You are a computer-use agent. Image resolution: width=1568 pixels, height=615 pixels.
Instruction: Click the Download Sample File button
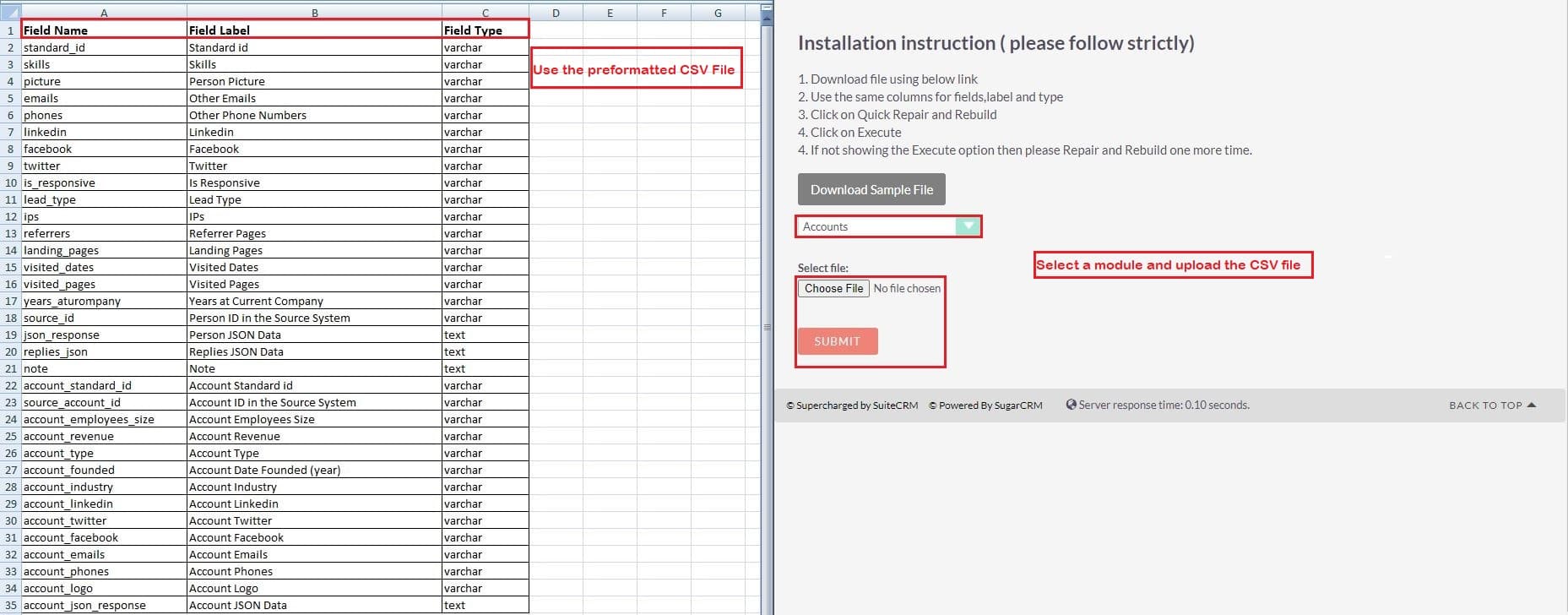(x=871, y=189)
